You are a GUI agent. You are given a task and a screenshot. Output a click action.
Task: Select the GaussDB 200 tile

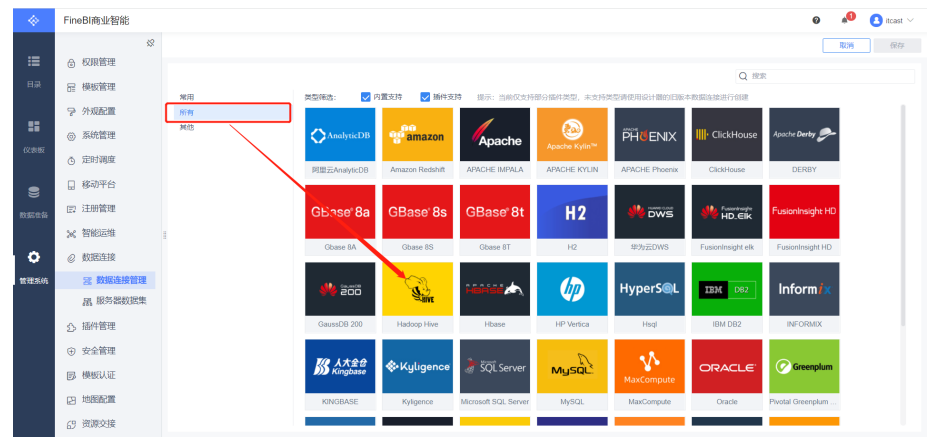pyautogui.click(x=340, y=298)
